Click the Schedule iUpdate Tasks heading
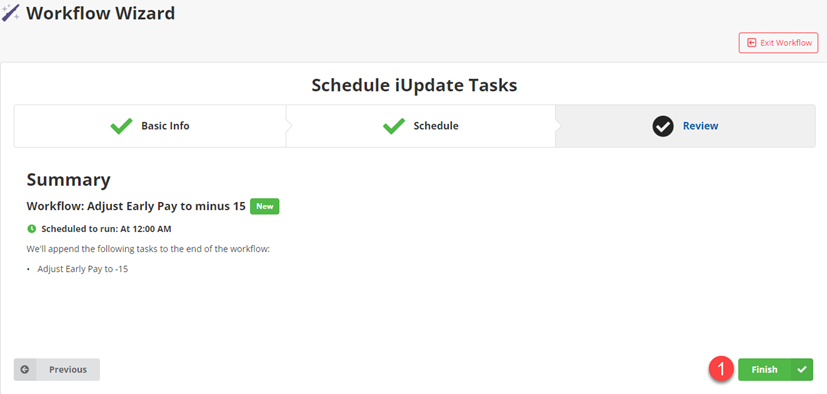The image size is (827, 394). [414, 85]
